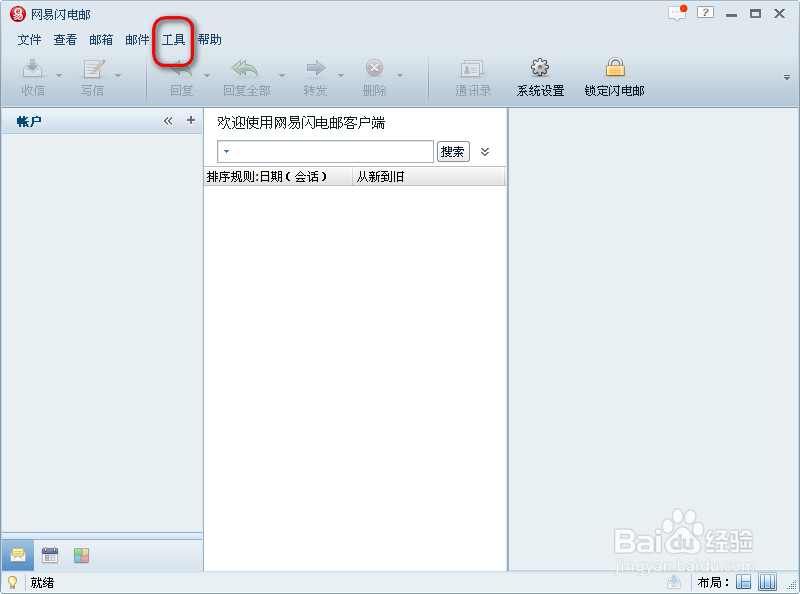Expand the 删除 dropdown arrow

click(400, 76)
